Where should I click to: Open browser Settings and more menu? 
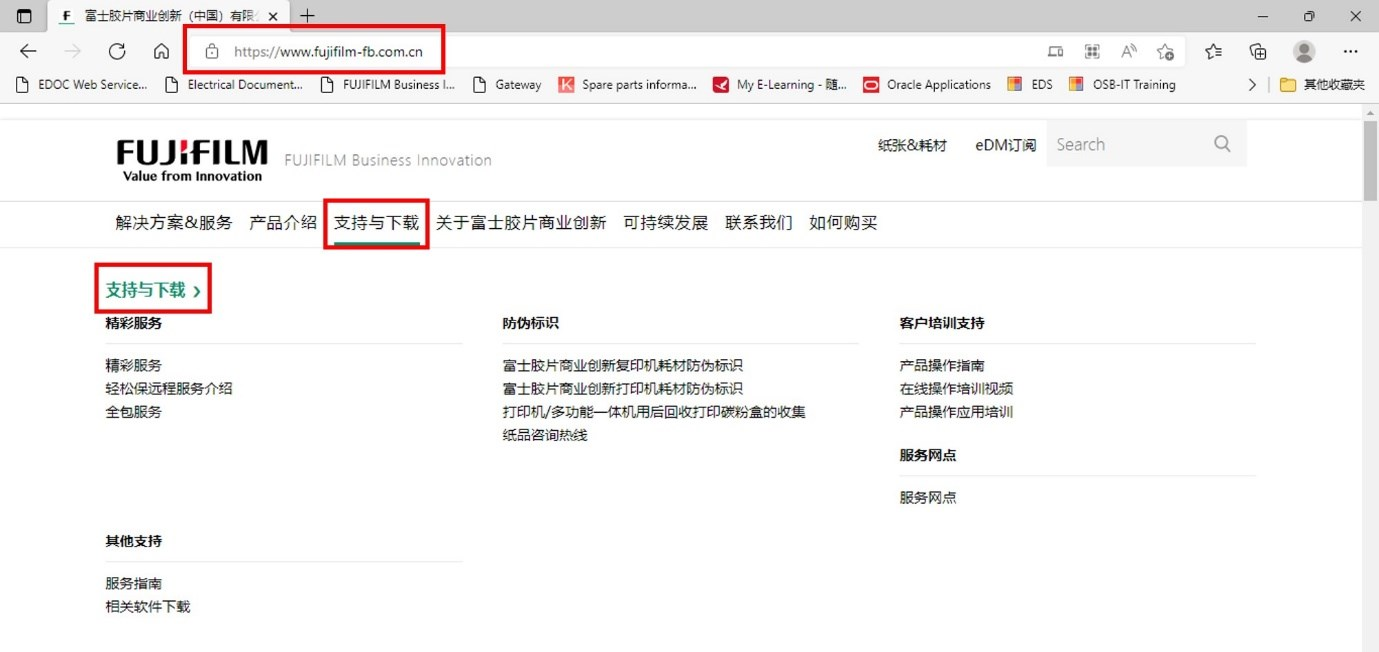1351,51
